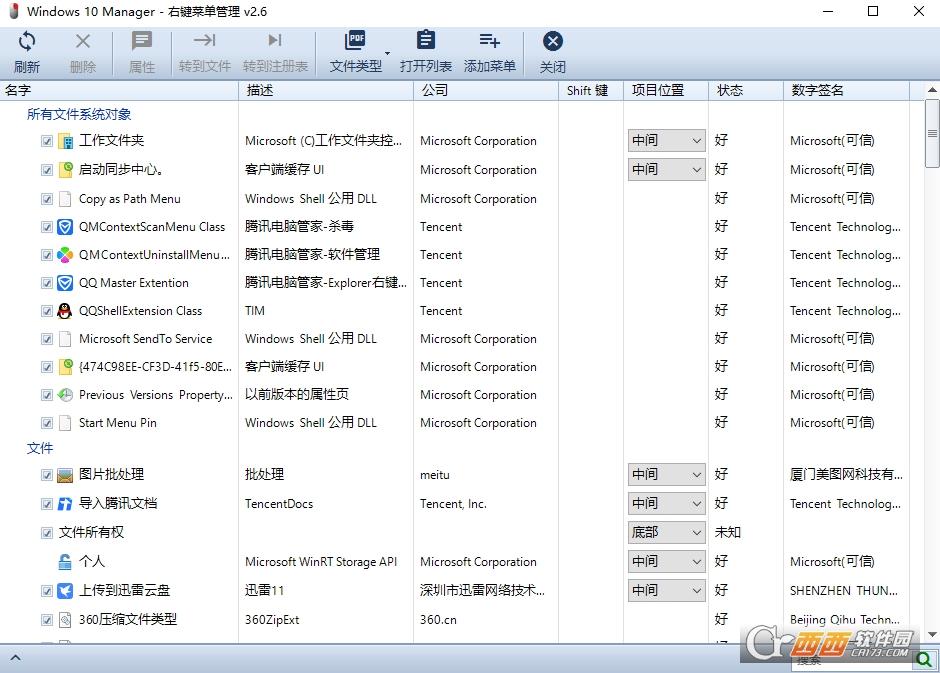Click the 文件类型 PDF toolbar icon
Image resolution: width=940 pixels, height=673 pixels.
[355, 41]
